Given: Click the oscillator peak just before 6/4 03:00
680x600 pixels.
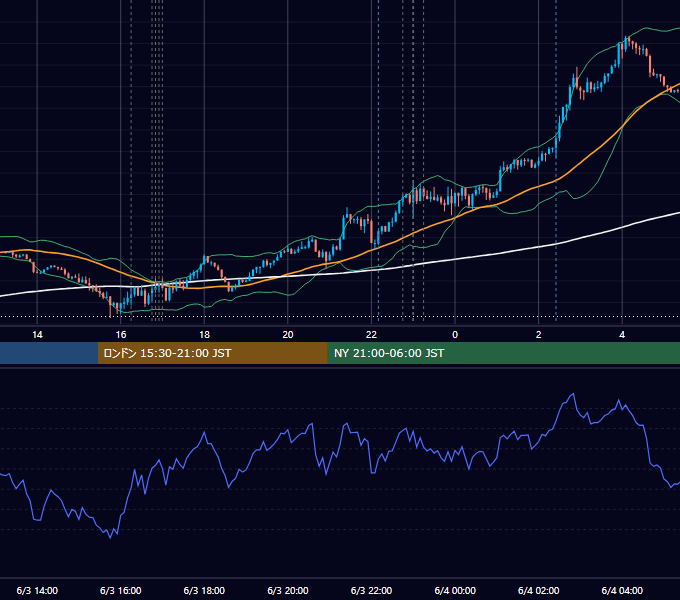Looking at the screenshot, I should [573, 394].
